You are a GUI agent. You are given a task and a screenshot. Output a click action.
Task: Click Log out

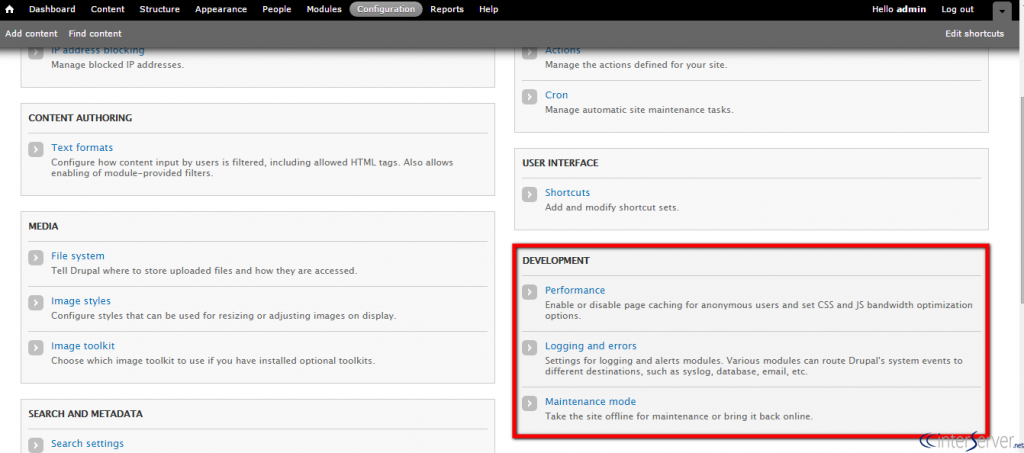957,9
